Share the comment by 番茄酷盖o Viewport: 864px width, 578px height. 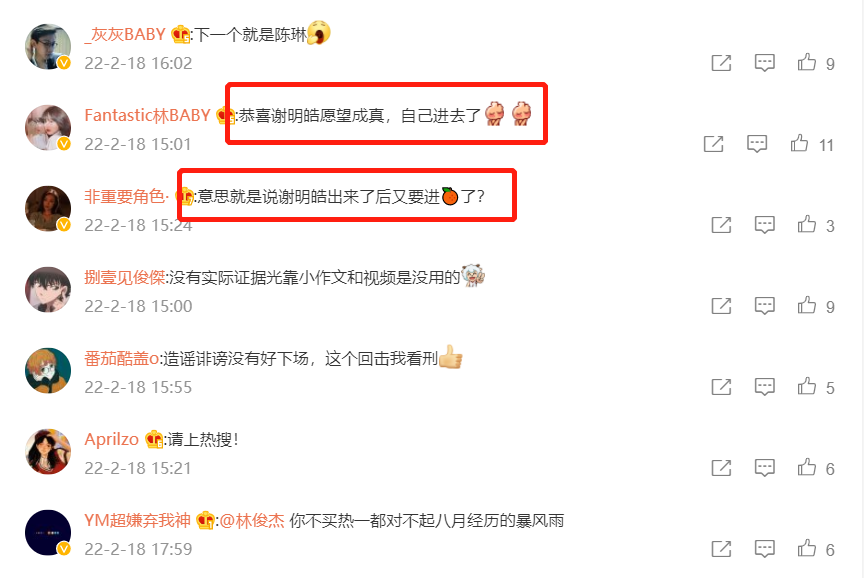pos(721,387)
